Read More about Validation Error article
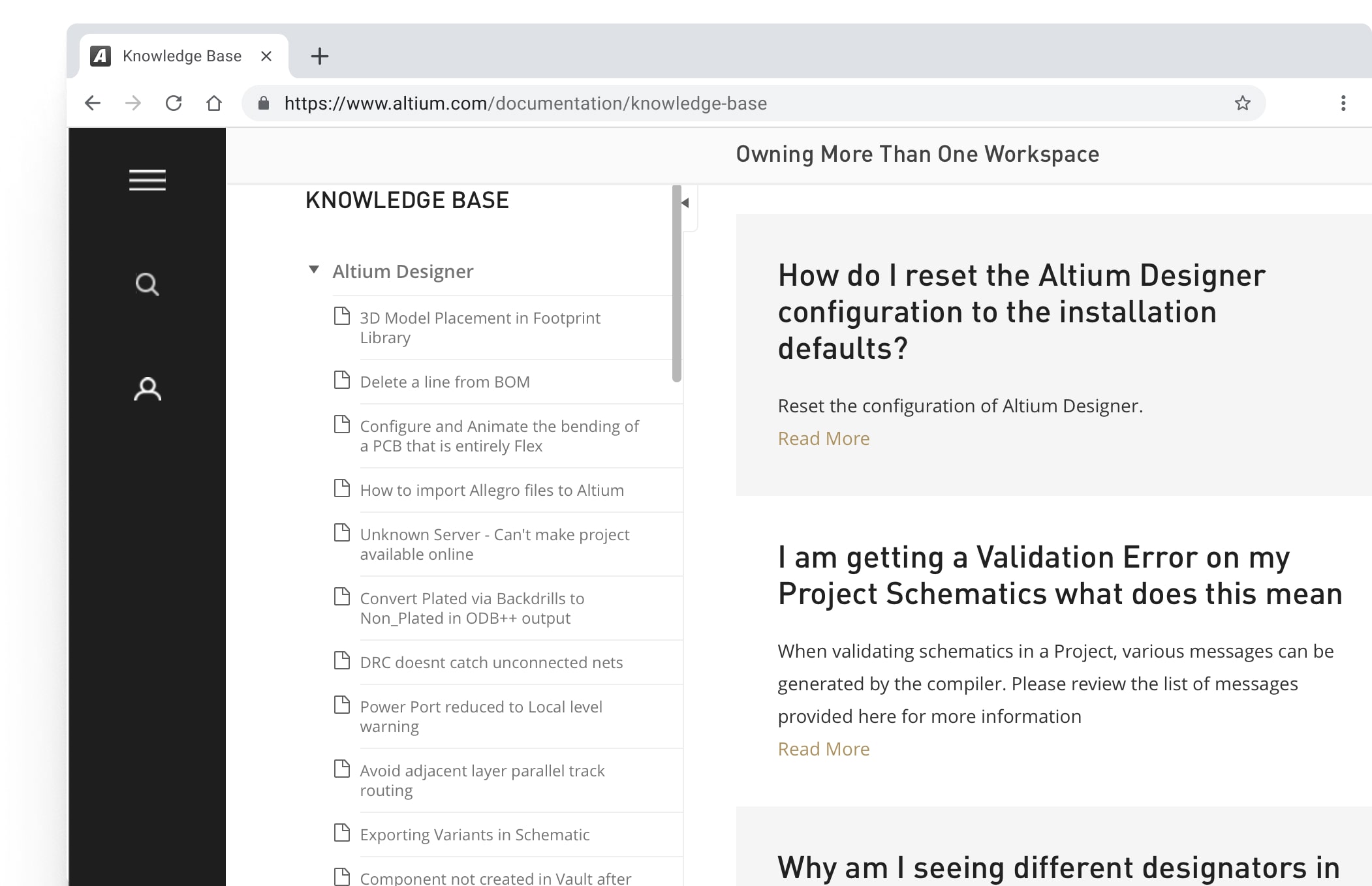Viewport: 1372px width, 886px height. [x=823, y=749]
